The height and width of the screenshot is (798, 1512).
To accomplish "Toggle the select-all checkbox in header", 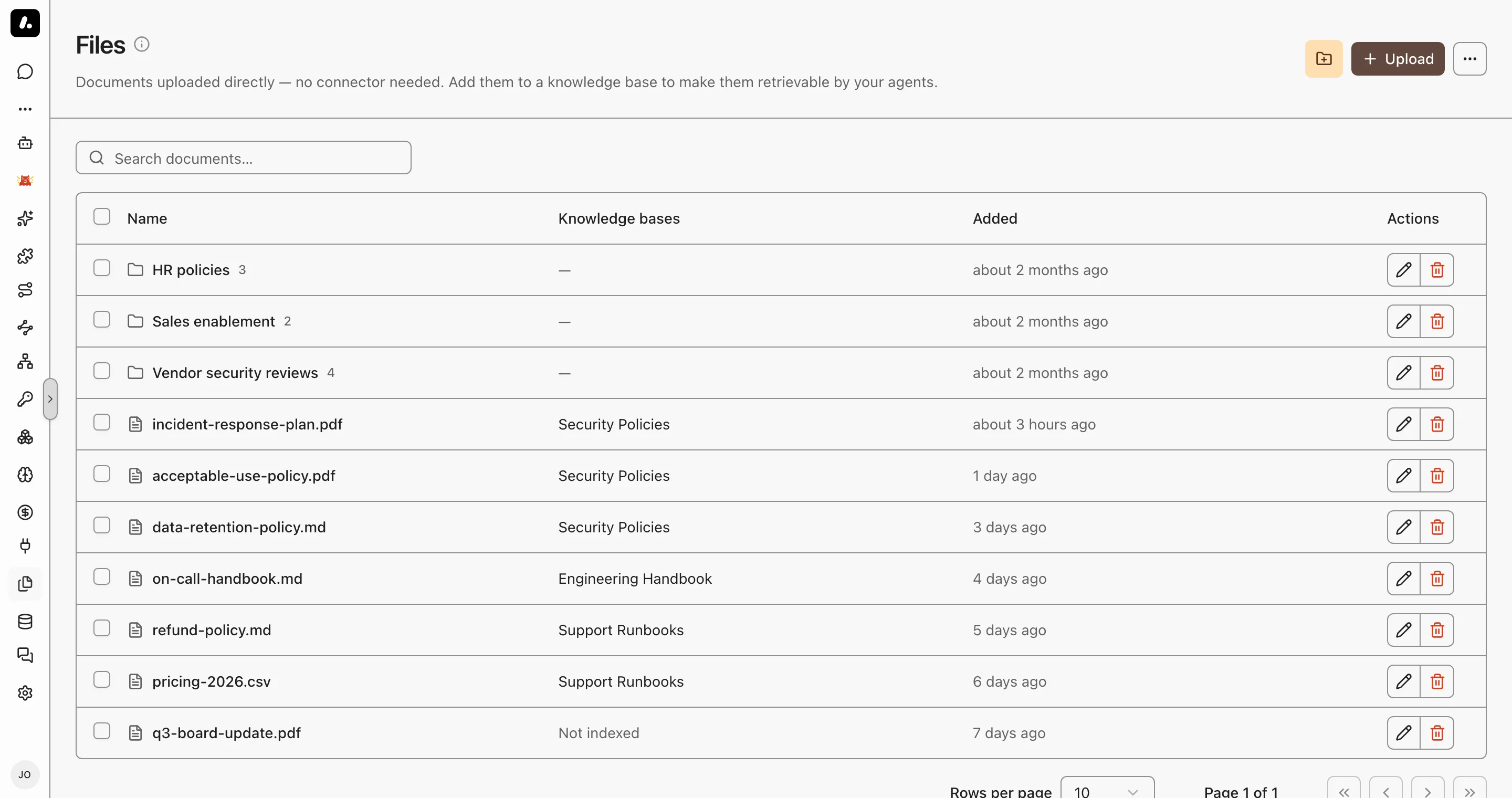I will [101, 216].
